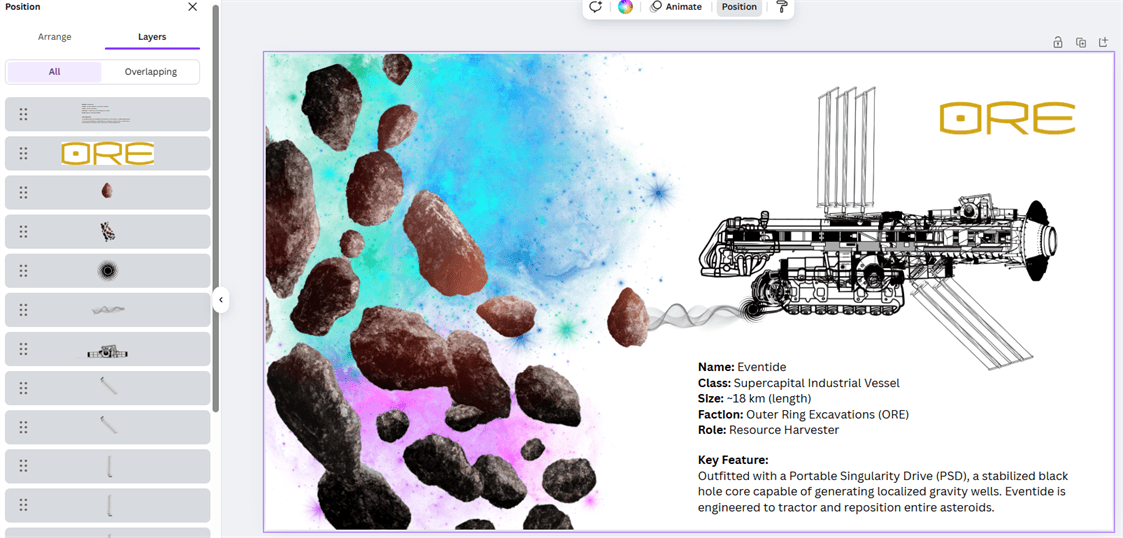
Task: Click the layers panel vertical scrollbar
Action: coord(216,200)
